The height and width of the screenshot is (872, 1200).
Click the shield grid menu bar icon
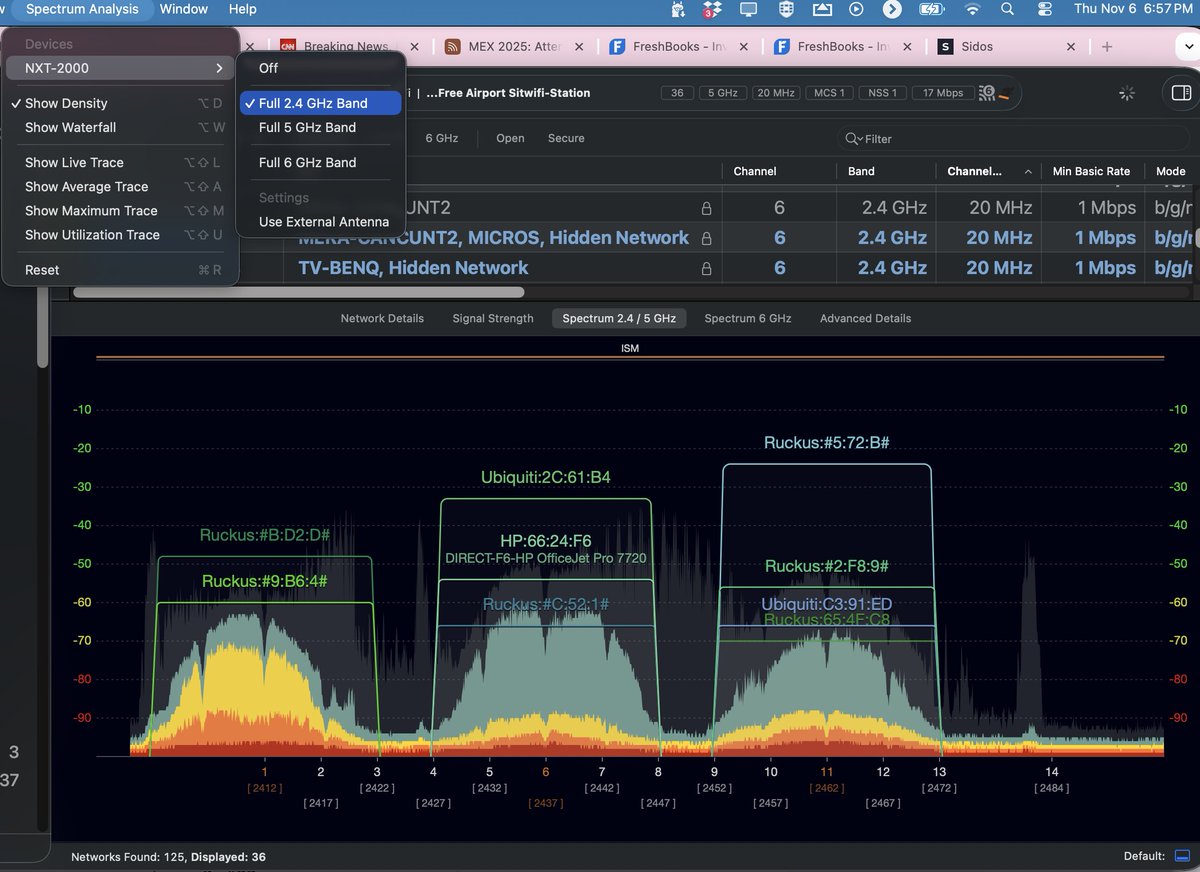point(786,9)
